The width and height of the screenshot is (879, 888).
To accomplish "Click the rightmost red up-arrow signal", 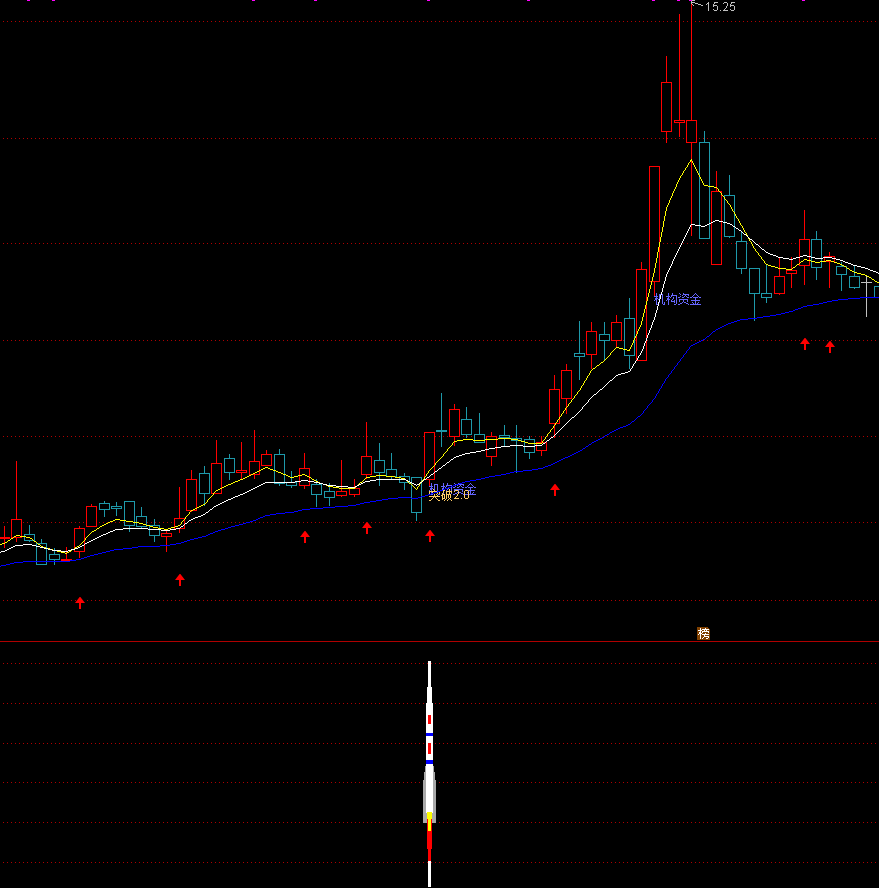I will (x=829, y=347).
